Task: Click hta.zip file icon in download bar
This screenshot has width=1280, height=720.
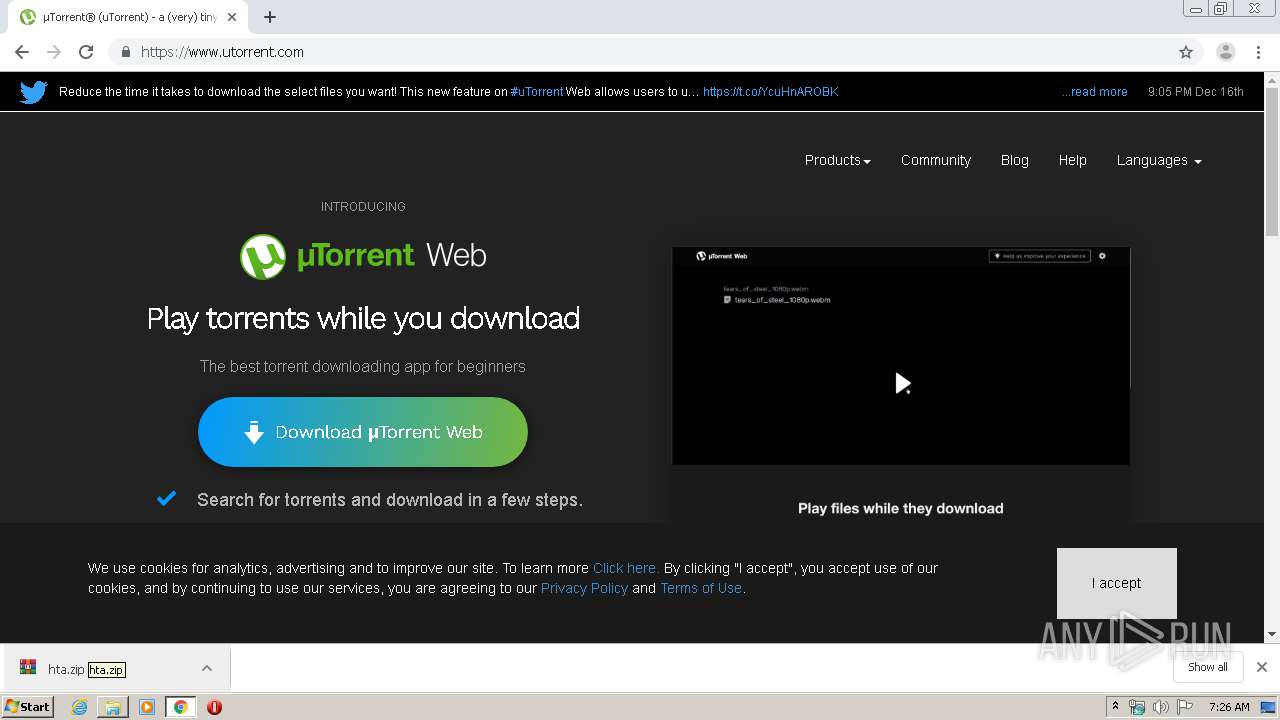Action: coord(28,668)
